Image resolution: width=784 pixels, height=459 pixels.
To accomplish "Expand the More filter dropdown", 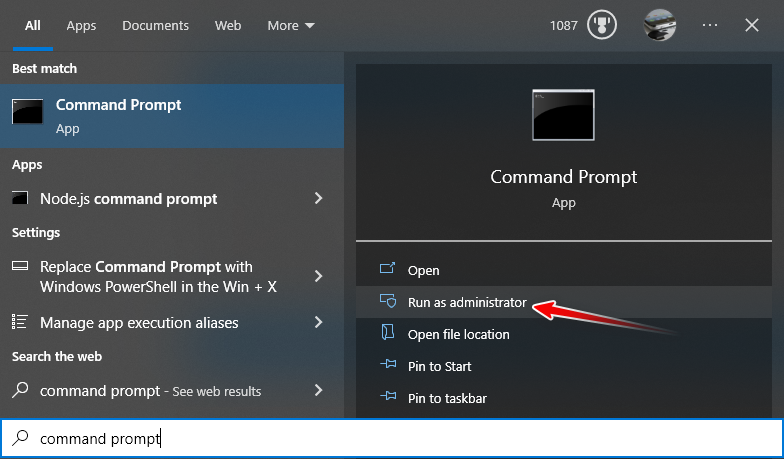I will 291,26.
